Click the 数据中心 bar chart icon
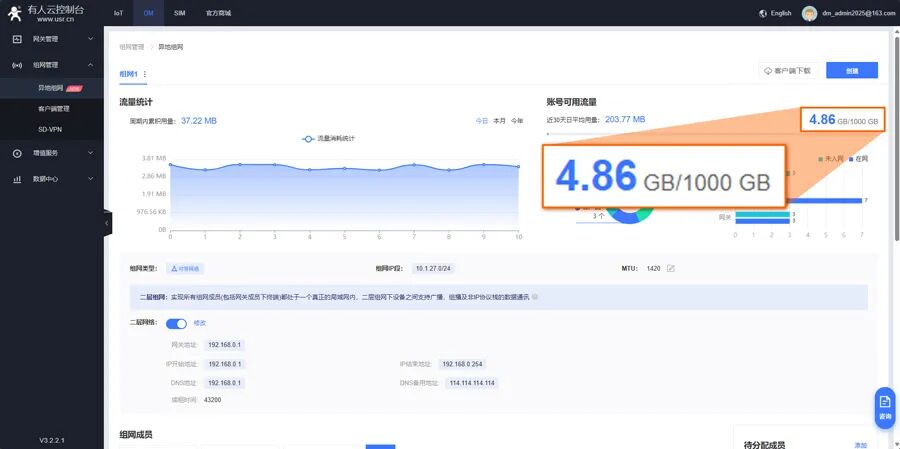Viewport: 900px width, 449px height. pos(17,179)
